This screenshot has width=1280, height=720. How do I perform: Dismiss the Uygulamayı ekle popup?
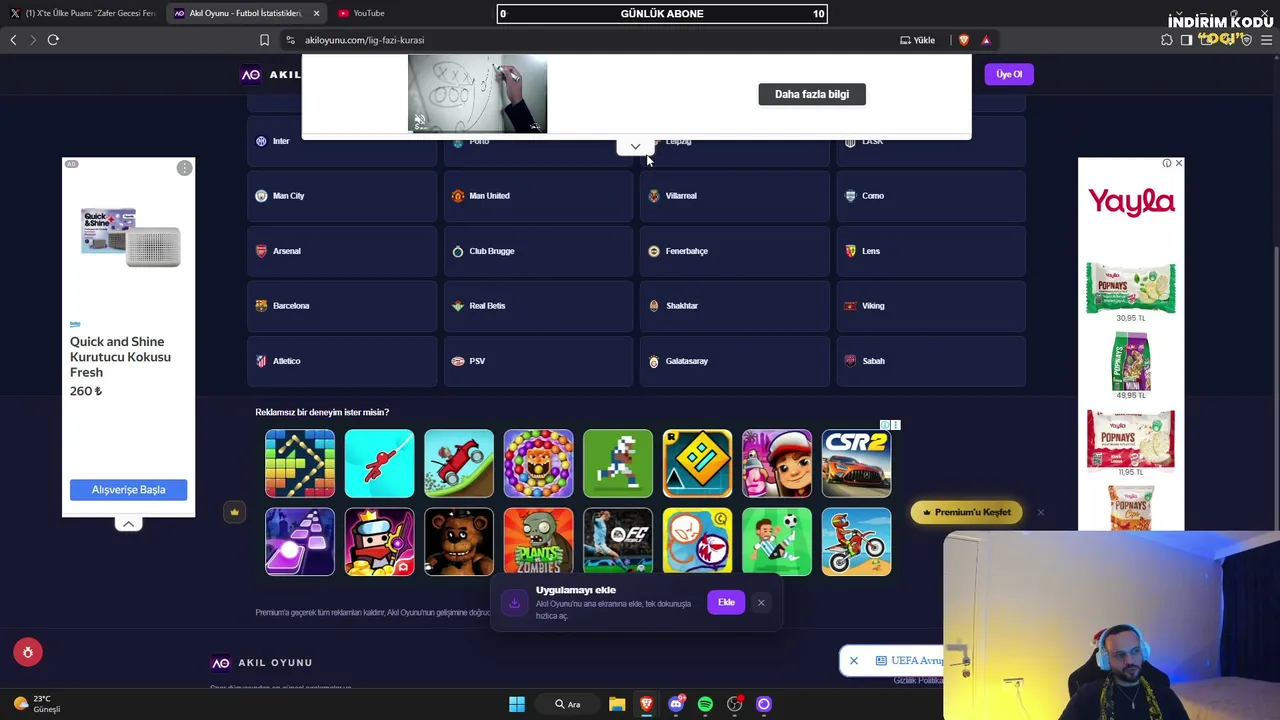tap(761, 602)
